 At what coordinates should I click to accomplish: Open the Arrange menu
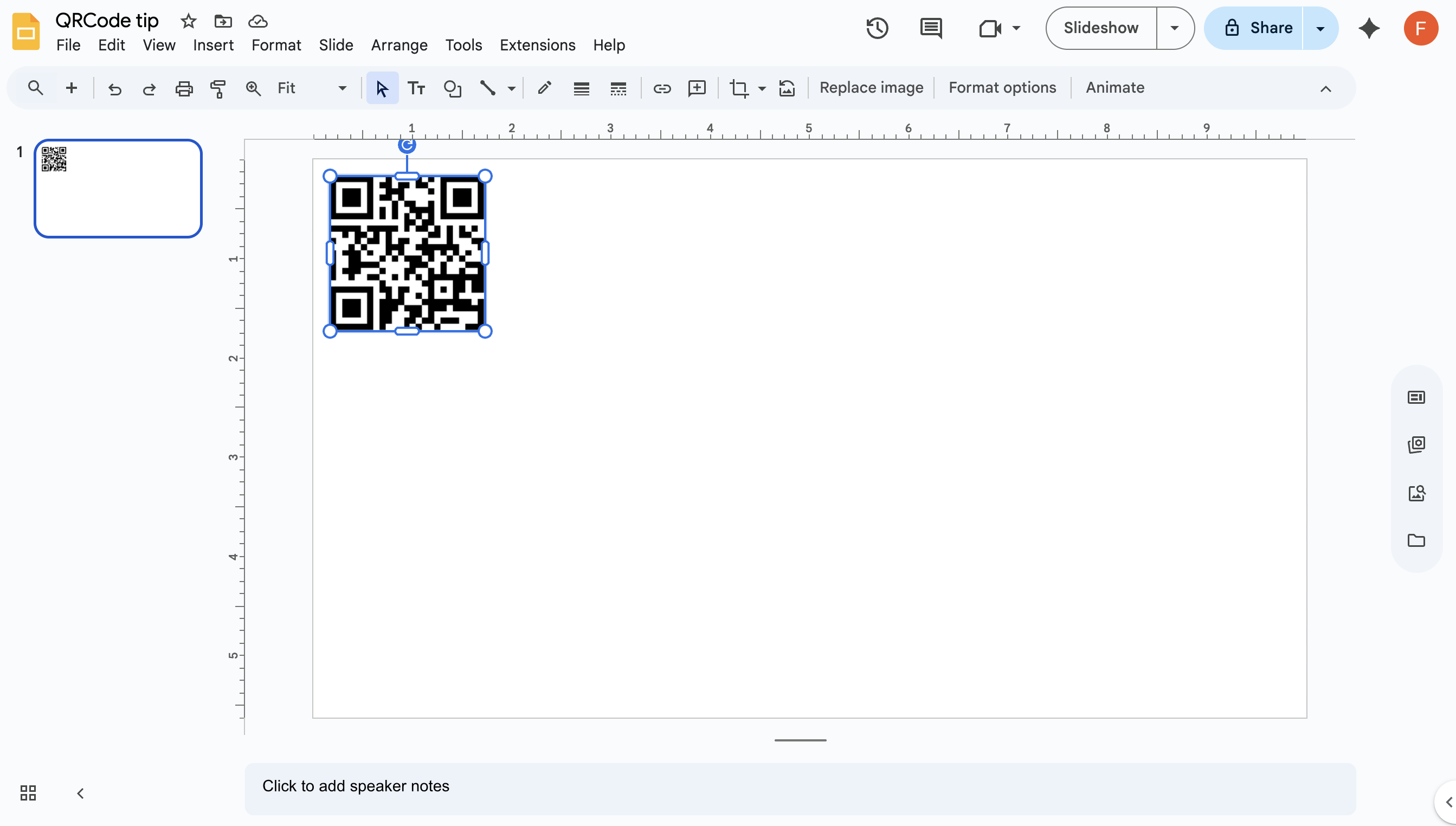point(399,45)
